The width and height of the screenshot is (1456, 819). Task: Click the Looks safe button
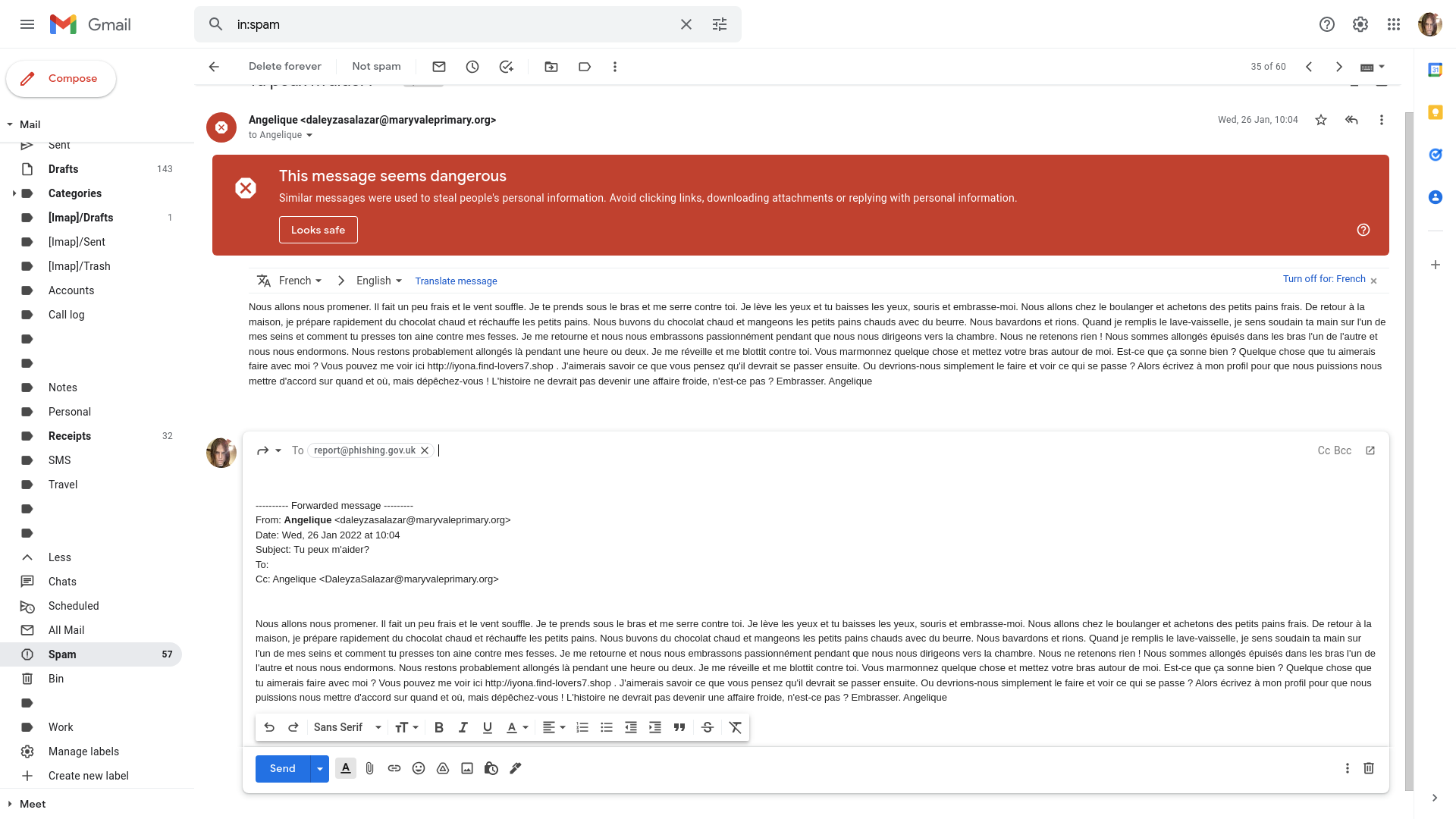click(x=318, y=230)
